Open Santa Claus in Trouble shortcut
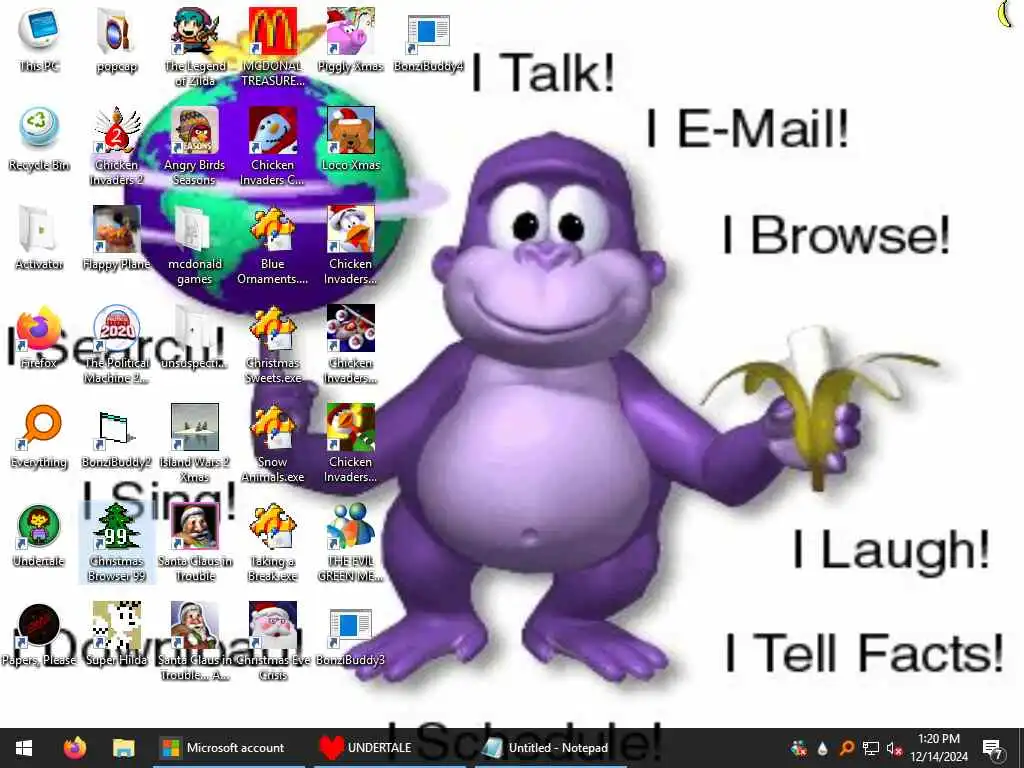The height and width of the screenshot is (768, 1024). [x=195, y=542]
